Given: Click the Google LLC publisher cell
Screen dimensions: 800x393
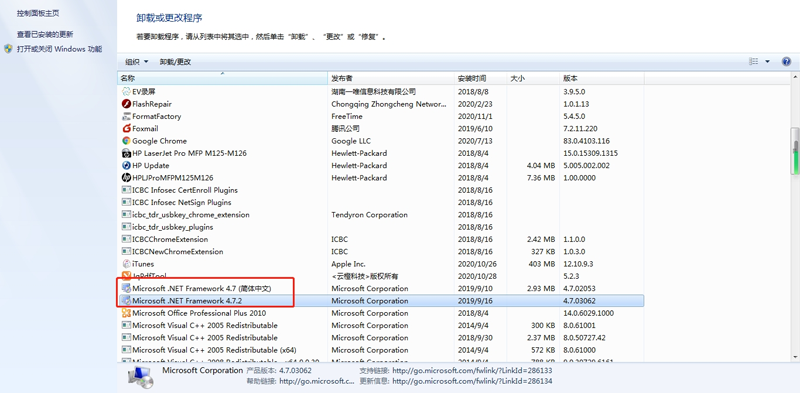Looking at the screenshot, I should (x=351, y=141).
